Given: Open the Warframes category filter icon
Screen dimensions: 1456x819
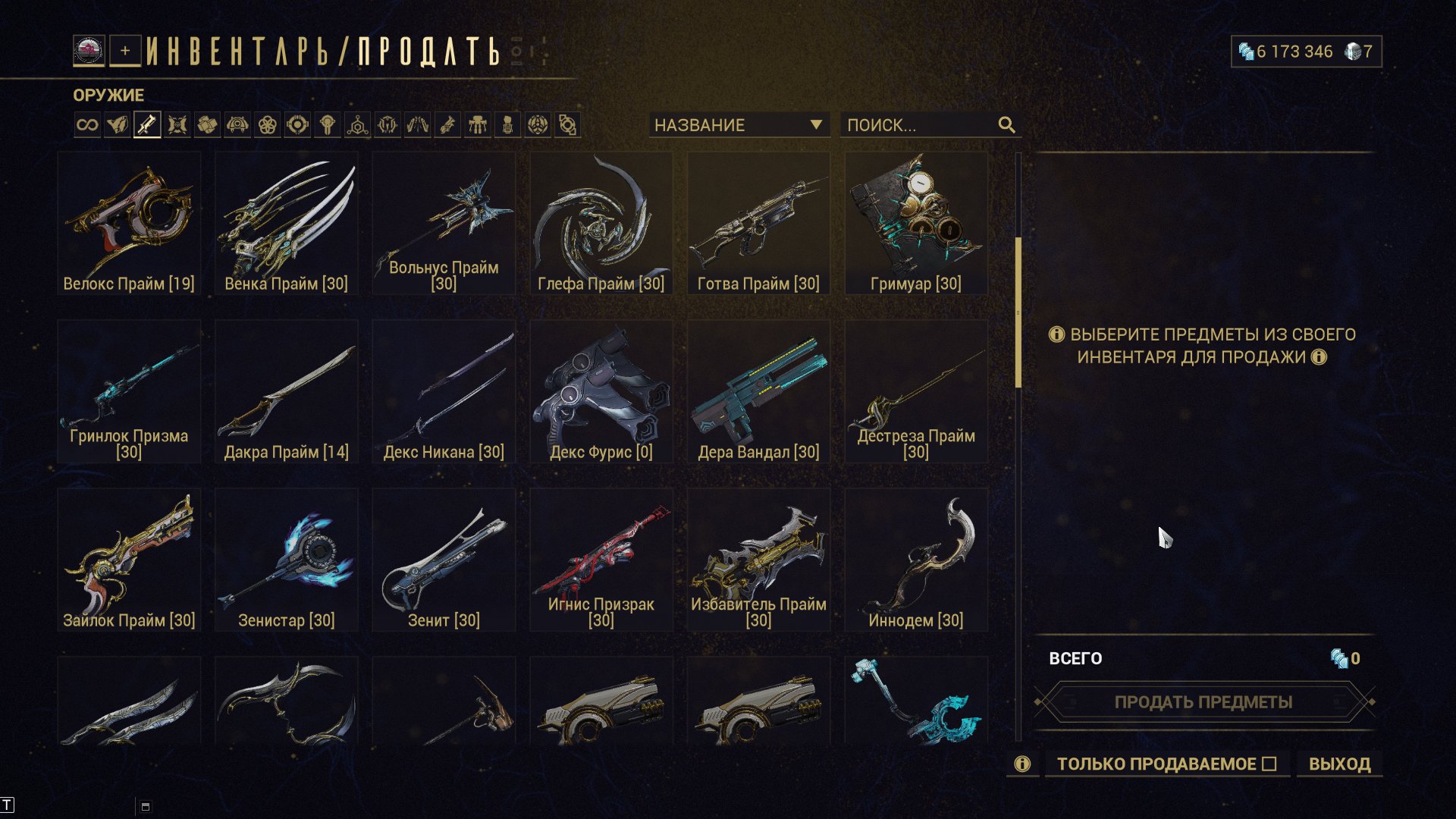Looking at the screenshot, I should 117,125.
